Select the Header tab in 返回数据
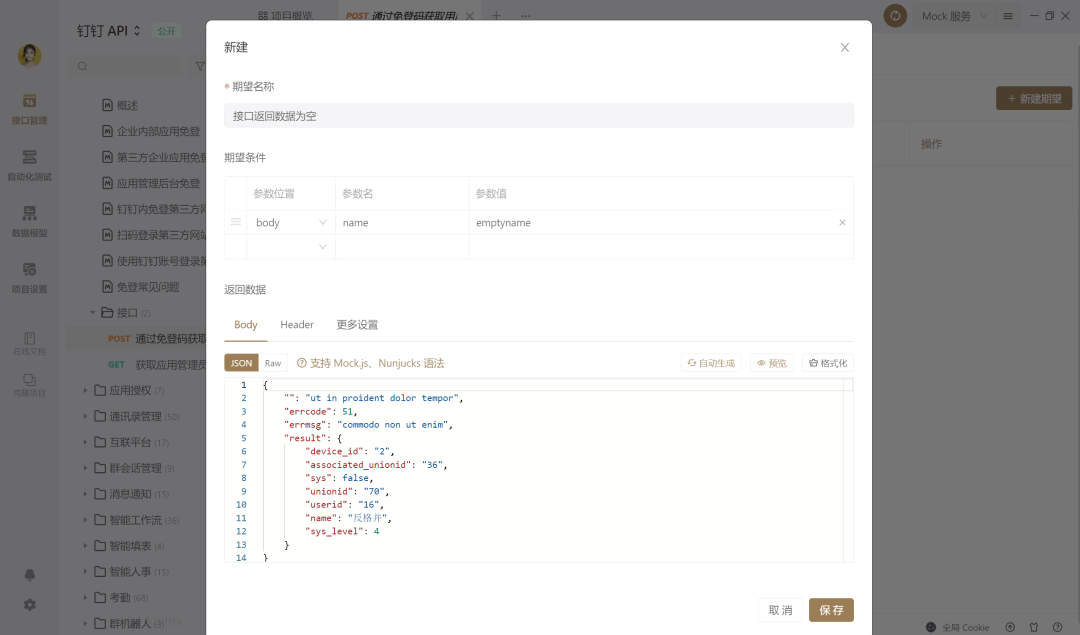 (296, 324)
